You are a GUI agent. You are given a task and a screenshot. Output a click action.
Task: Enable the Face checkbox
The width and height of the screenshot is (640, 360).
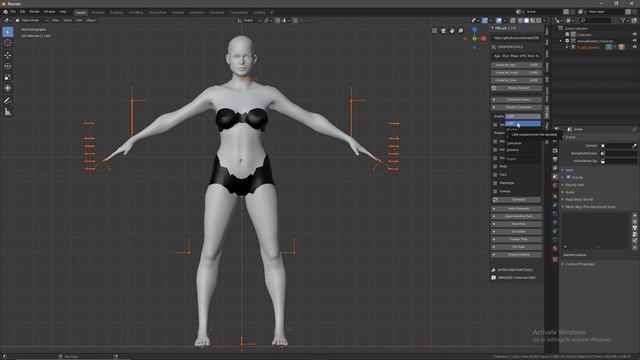pyautogui.click(x=495, y=175)
